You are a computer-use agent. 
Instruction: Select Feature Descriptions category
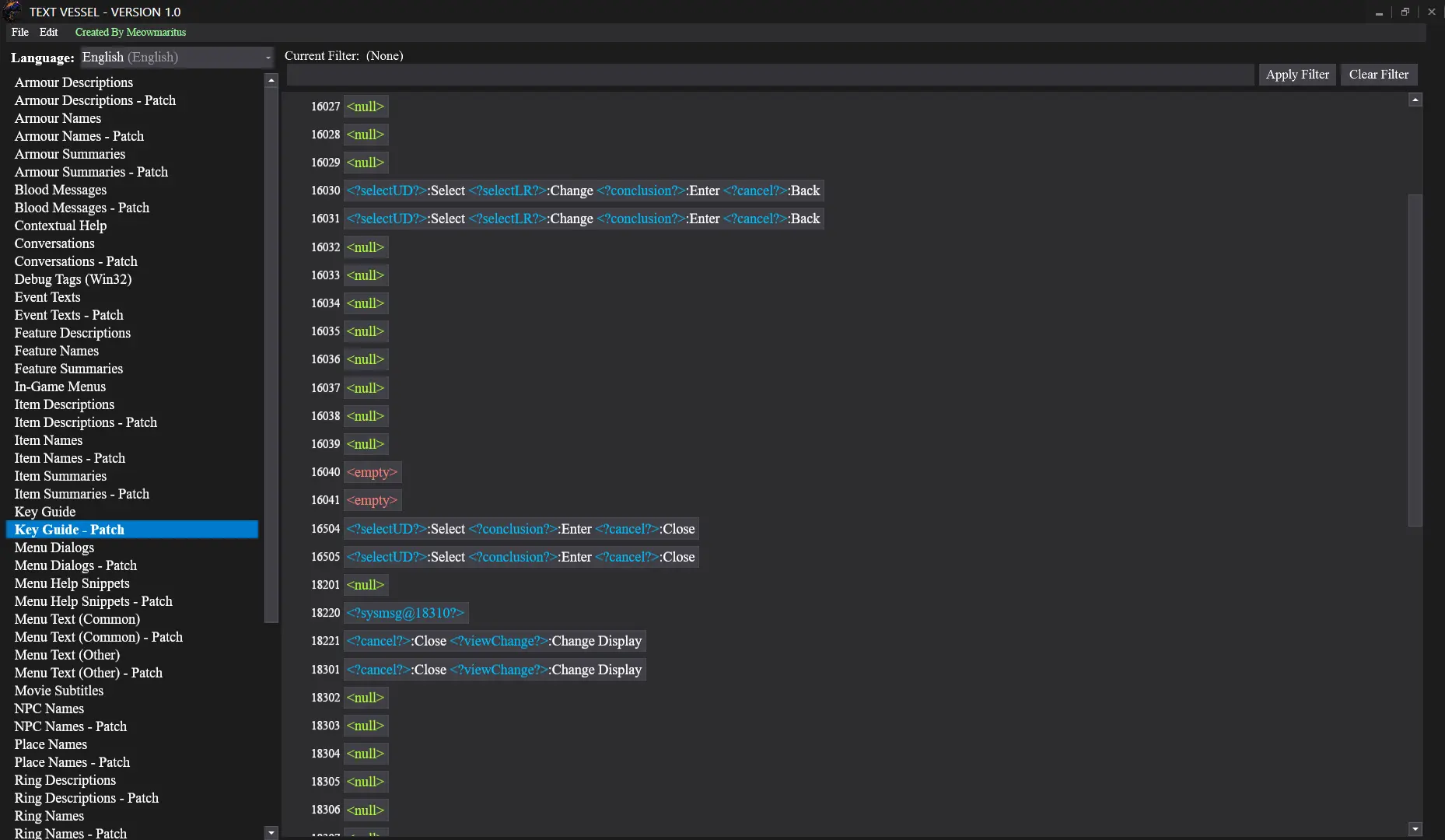72,333
